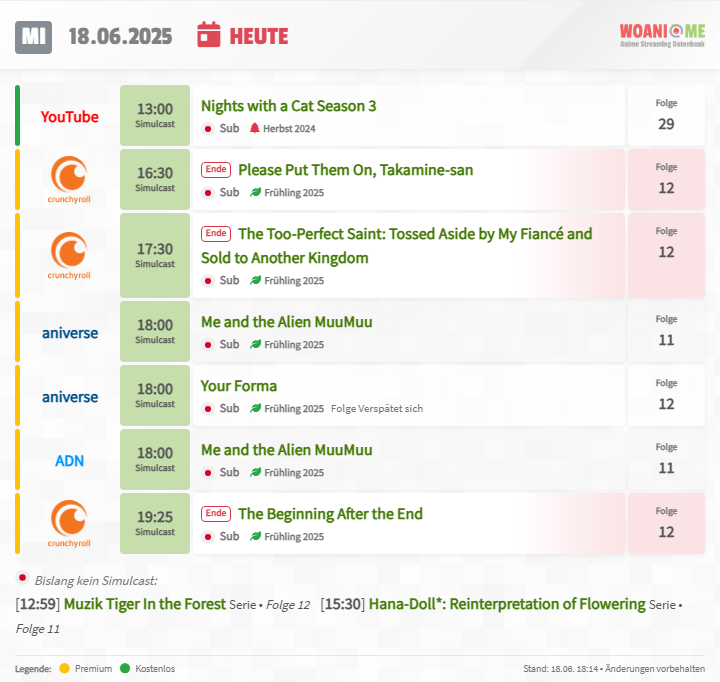This screenshot has height=682, width=720.
Task: Click the Folge 29 episode box
Action: point(666,115)
